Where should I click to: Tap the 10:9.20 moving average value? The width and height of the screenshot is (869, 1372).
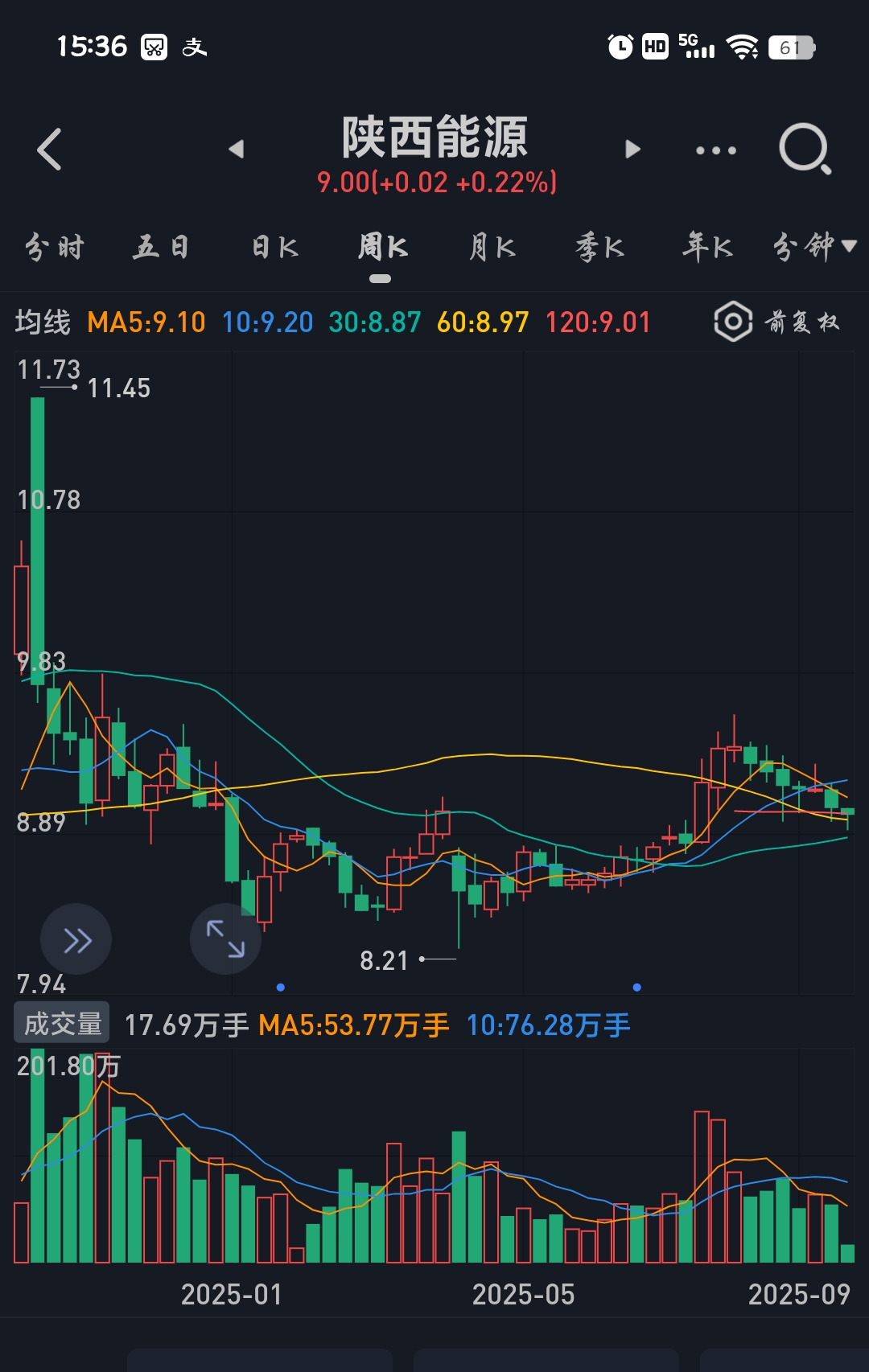[x=267, y=322]
